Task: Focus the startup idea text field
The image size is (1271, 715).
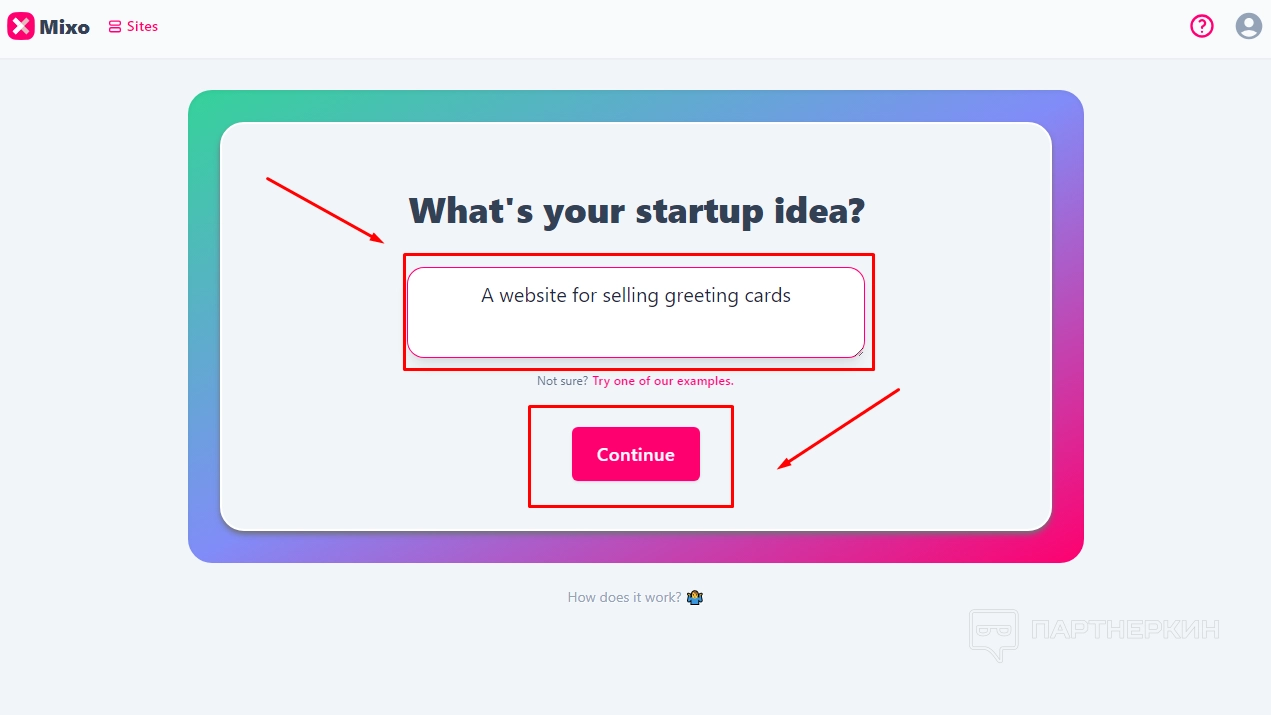Action: 635,312
